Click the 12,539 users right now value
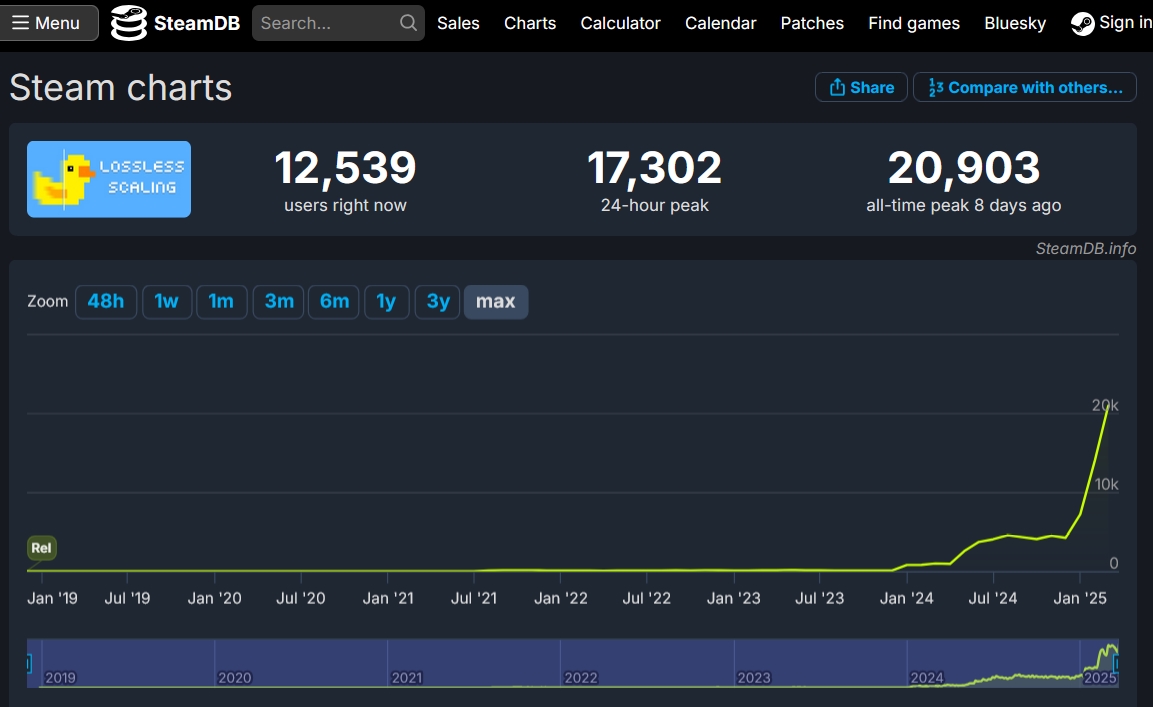 point(345,168)
